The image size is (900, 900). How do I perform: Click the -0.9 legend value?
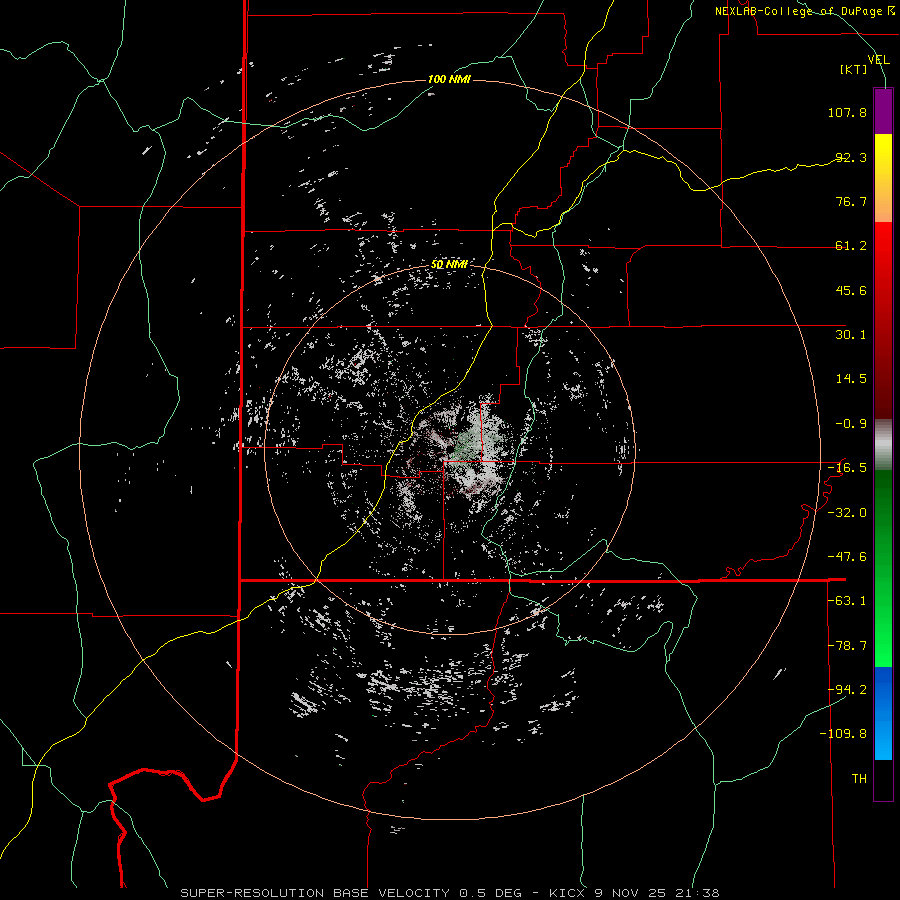pos(851,424)
